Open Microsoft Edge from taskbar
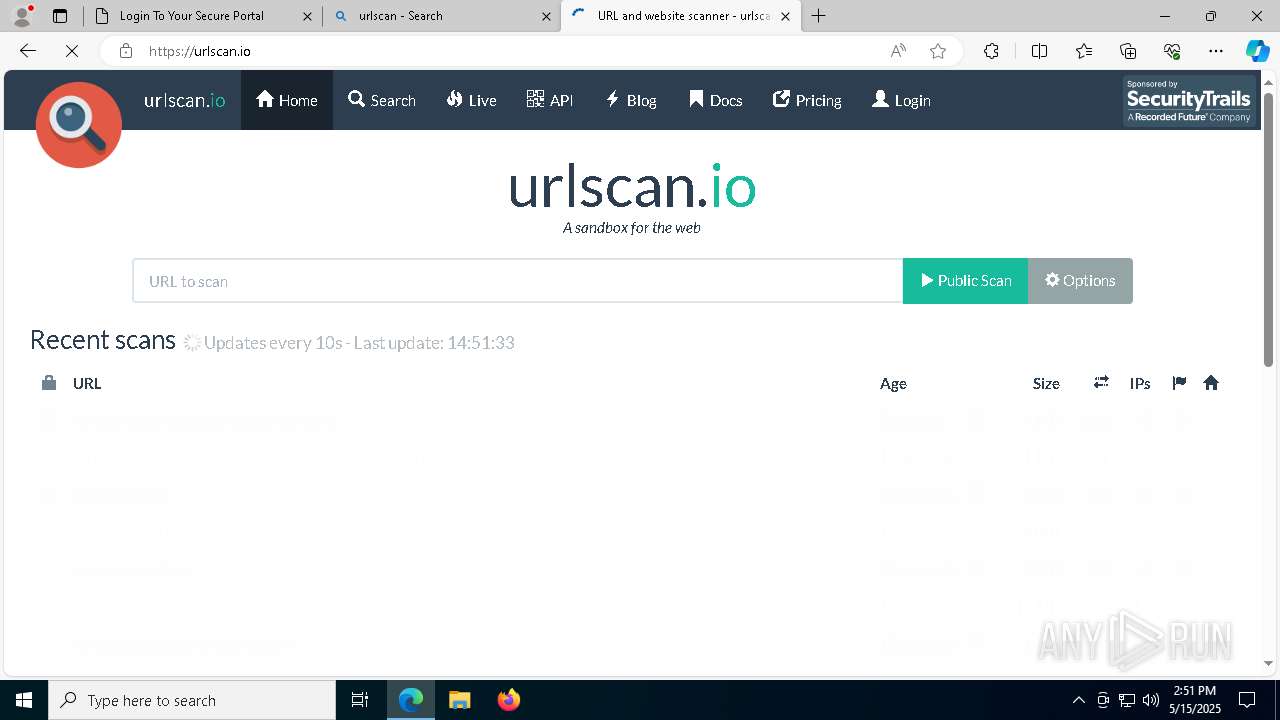 tap(411, 700)
